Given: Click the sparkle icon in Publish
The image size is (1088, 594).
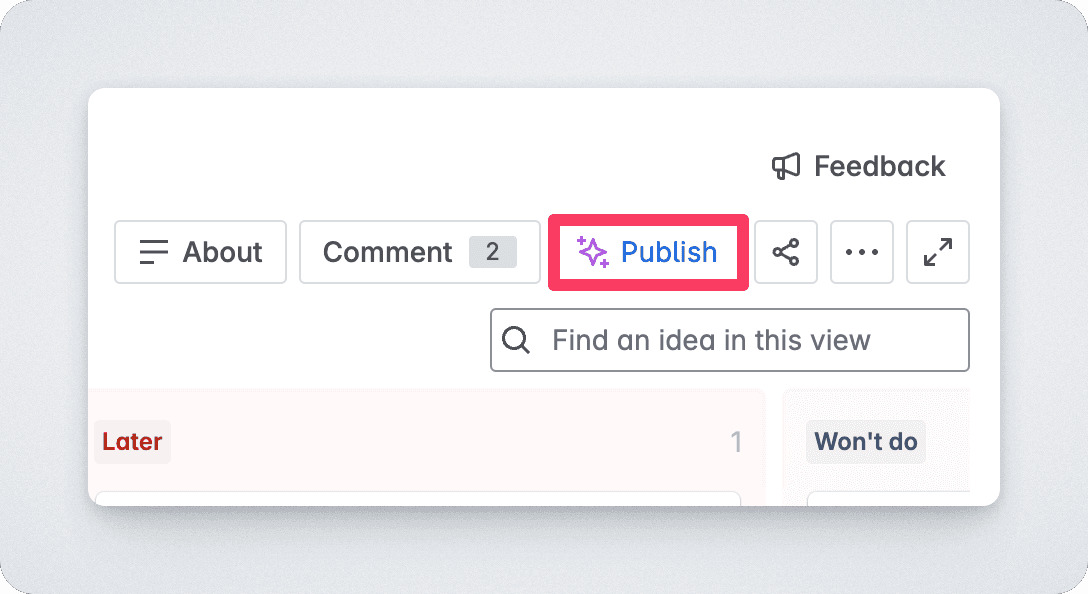Looking at the screenshot, I should (593, 252).
